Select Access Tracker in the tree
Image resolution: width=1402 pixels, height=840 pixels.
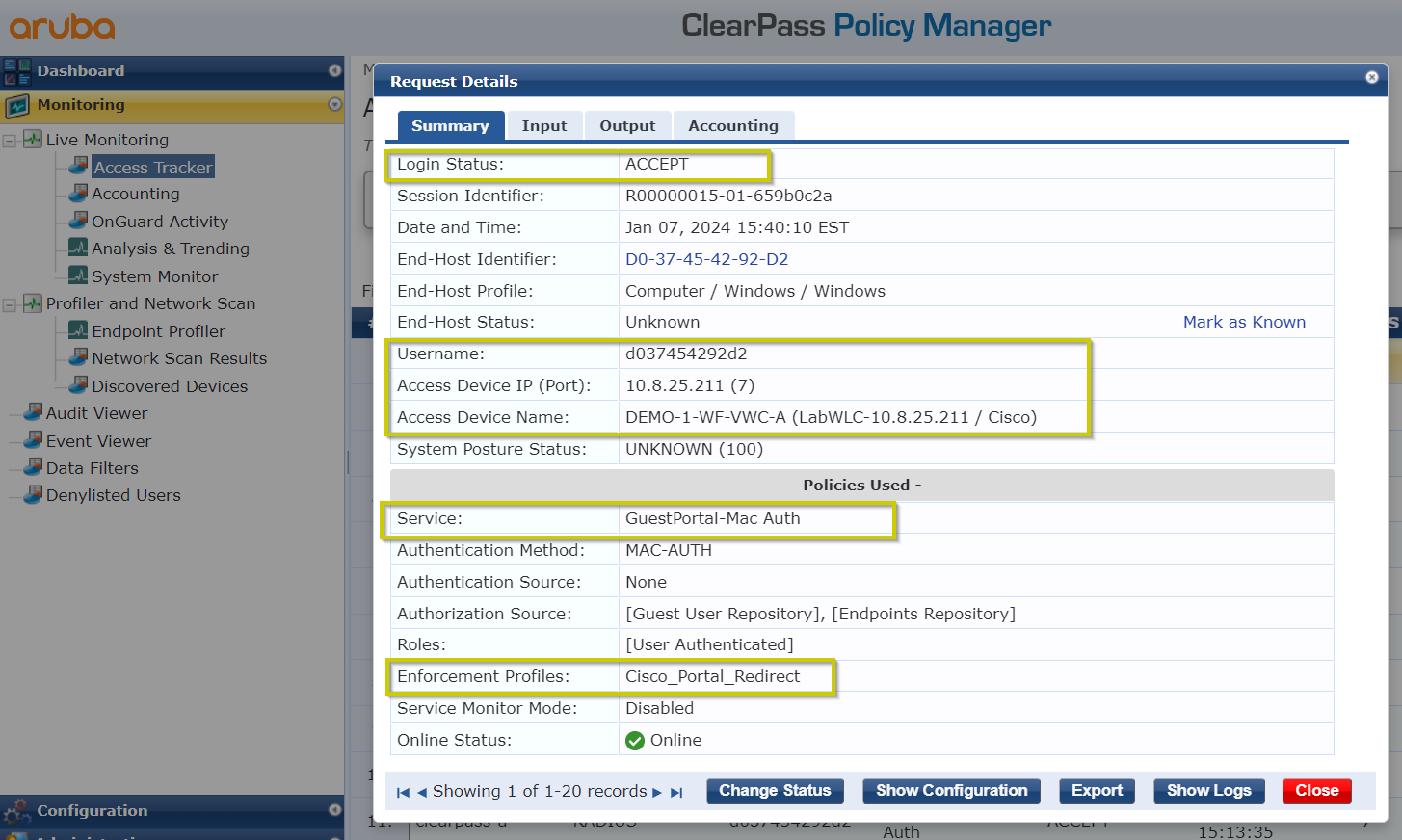coord(152,167)
